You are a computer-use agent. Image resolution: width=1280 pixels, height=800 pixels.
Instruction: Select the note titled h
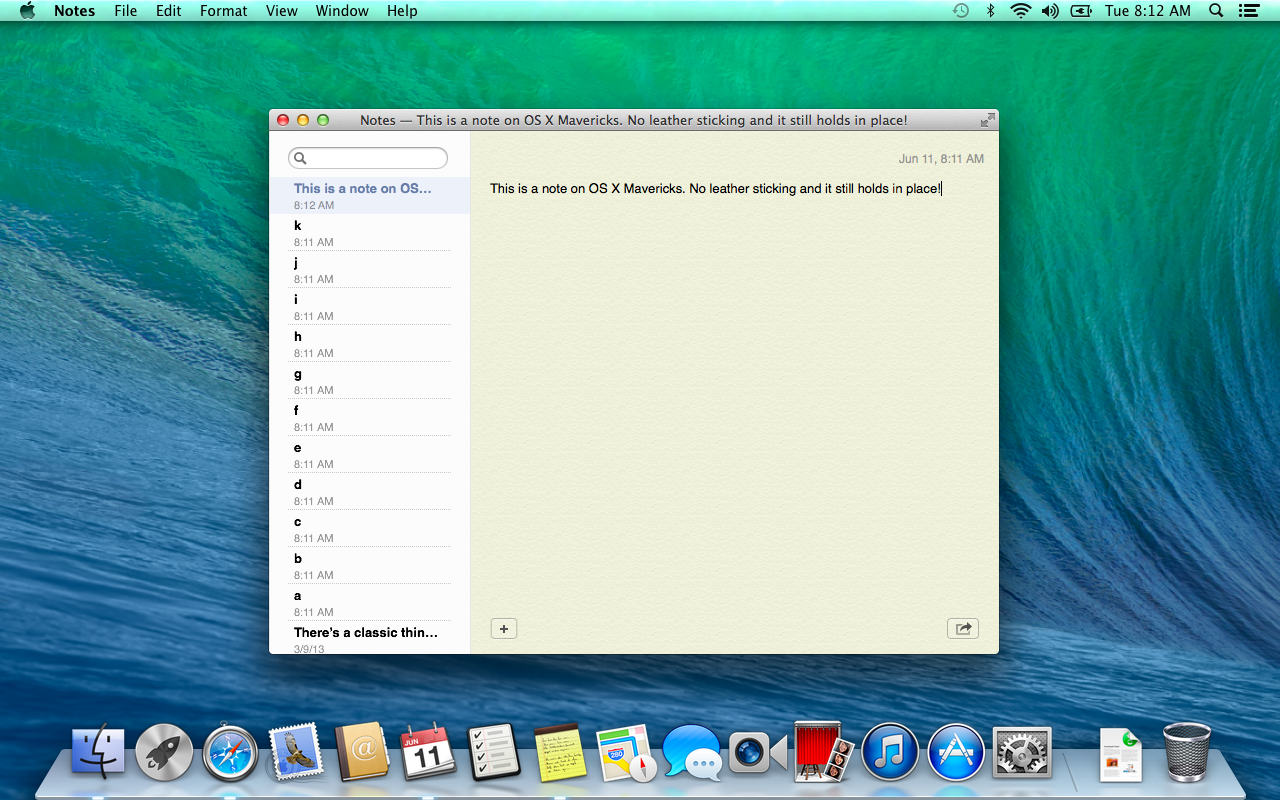(370, 343)
